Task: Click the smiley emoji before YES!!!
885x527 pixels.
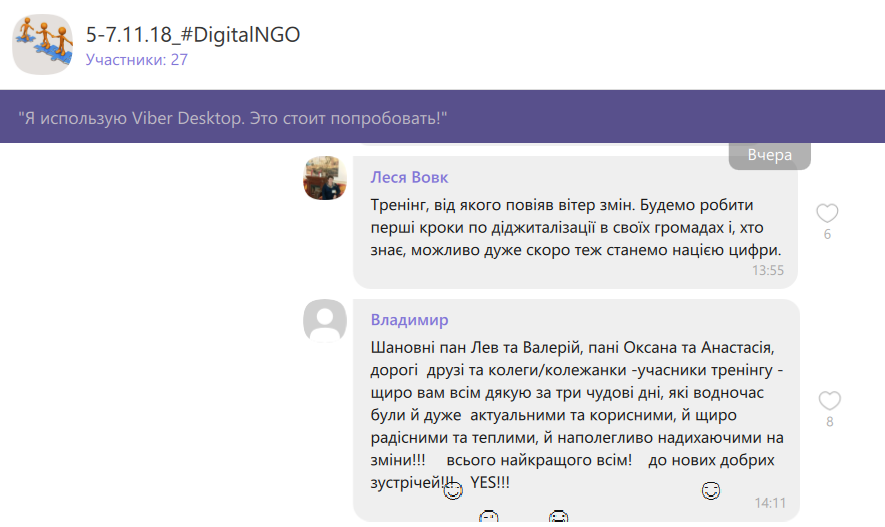Action: point(453,490)
